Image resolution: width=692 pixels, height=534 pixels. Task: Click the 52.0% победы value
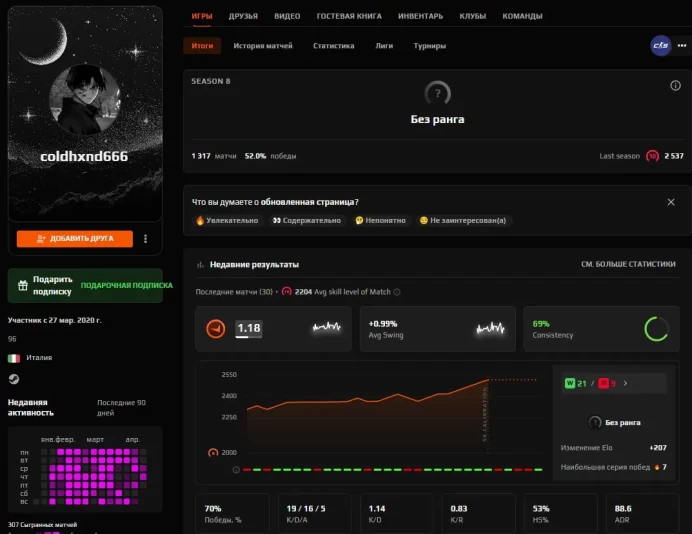(271, 156)
